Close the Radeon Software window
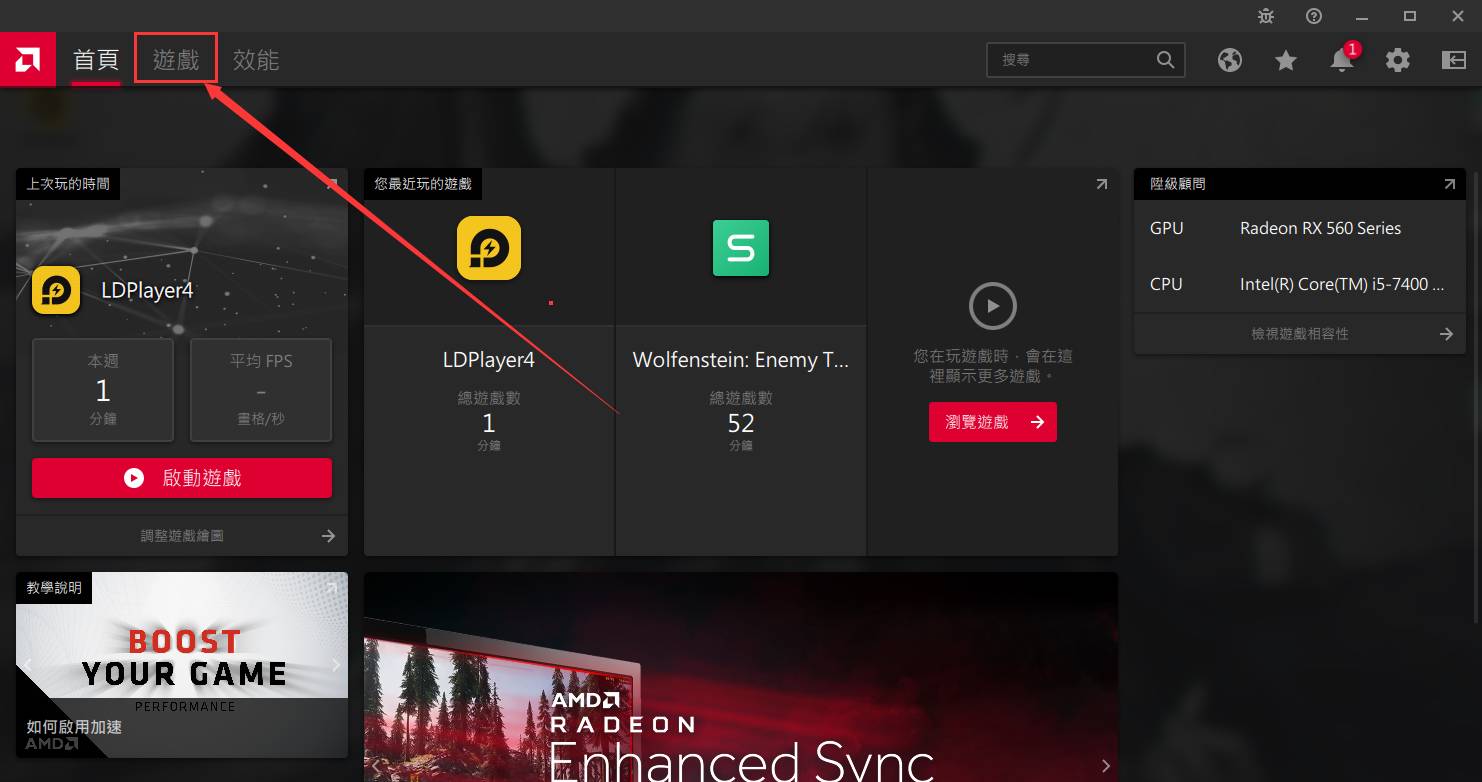 (1458, 16)
